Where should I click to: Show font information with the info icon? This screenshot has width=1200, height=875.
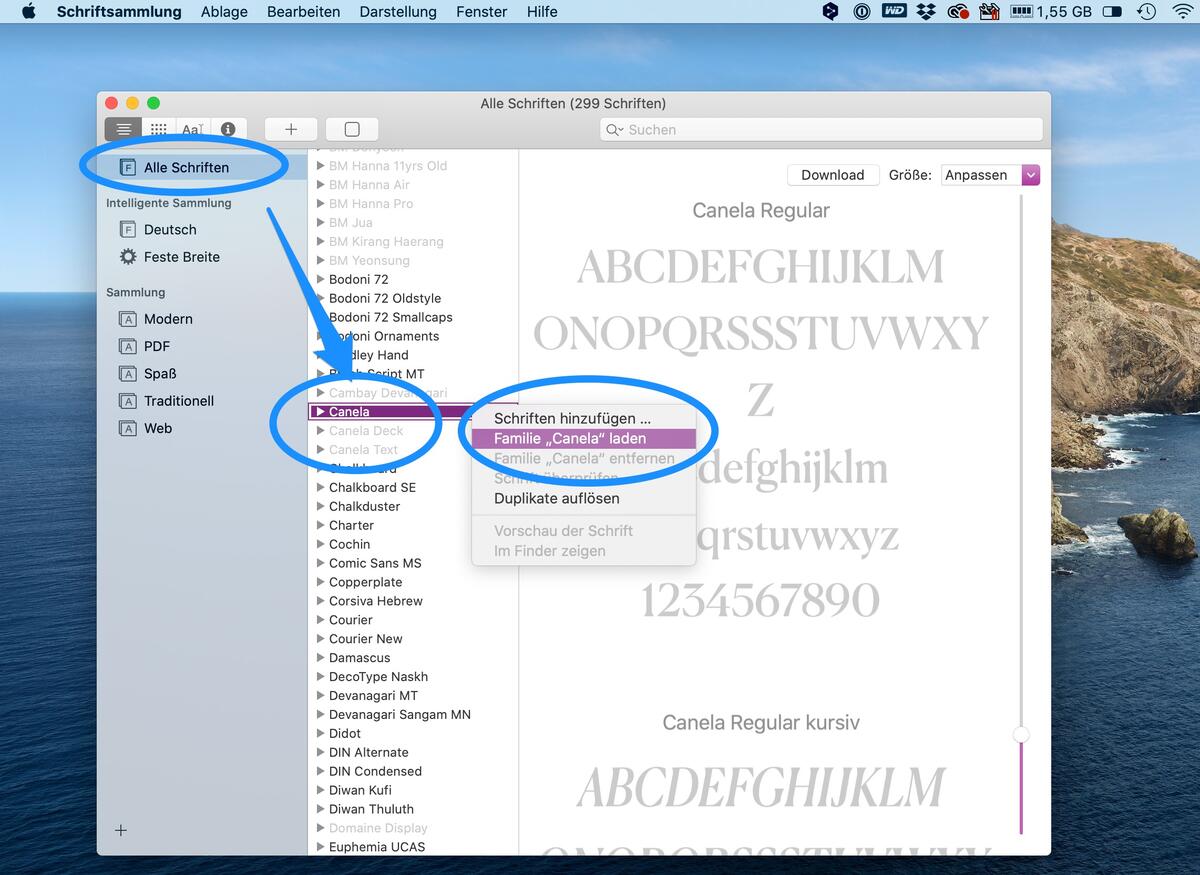(227, 129)
